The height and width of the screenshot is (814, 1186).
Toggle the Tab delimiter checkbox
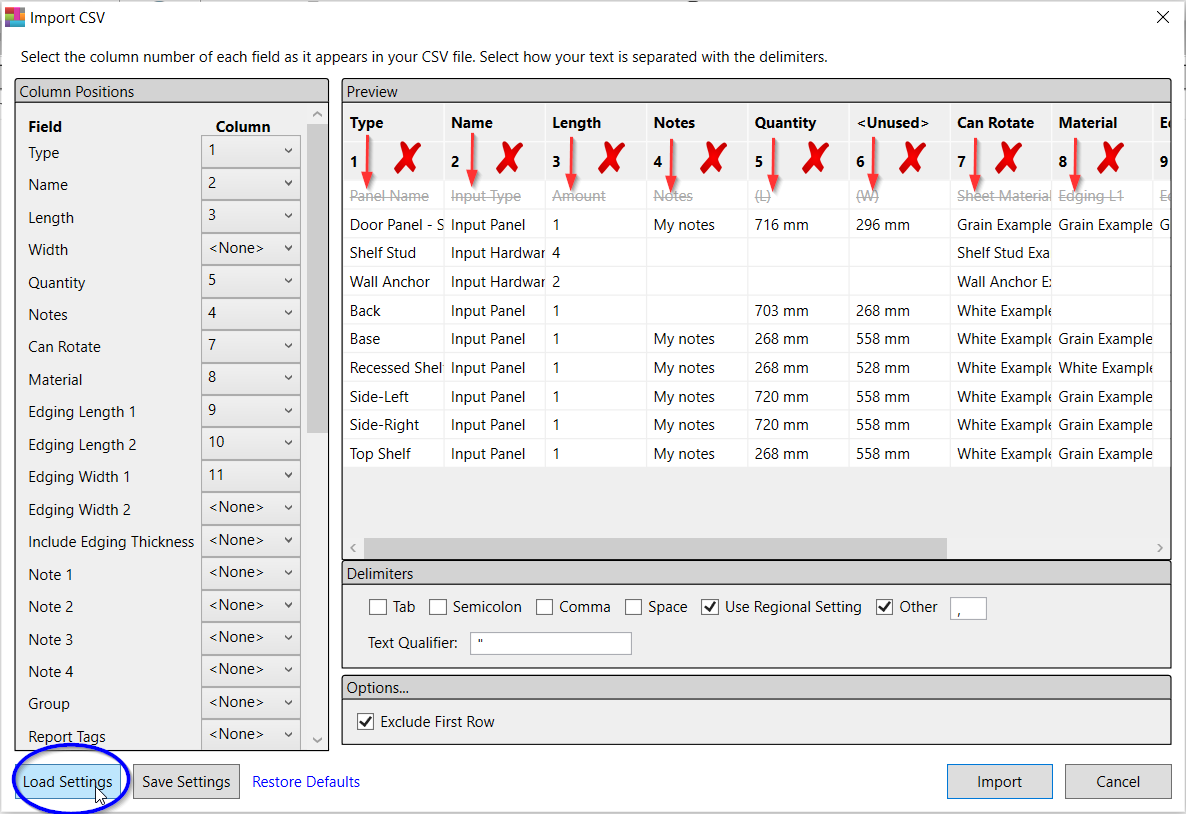[377, 607]
